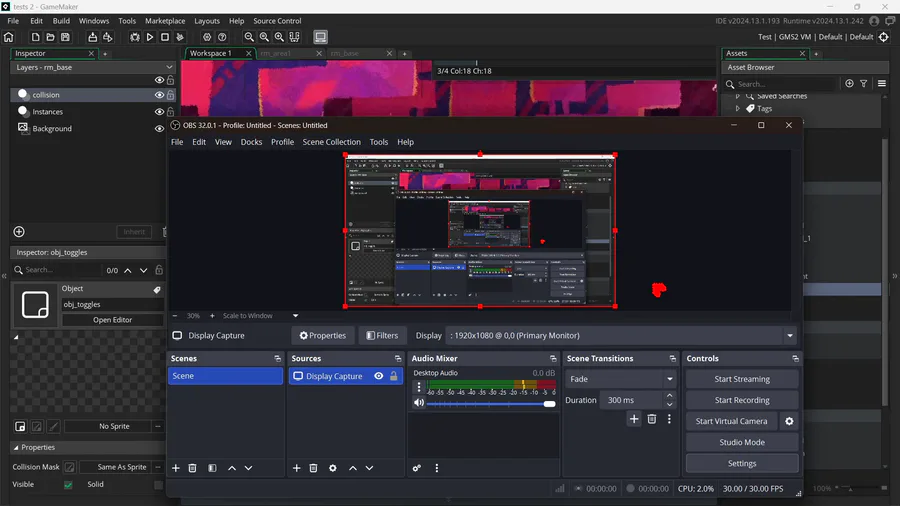Switch to the rm_area1 workspace tab
900x506 pixels.
point(276,53)
